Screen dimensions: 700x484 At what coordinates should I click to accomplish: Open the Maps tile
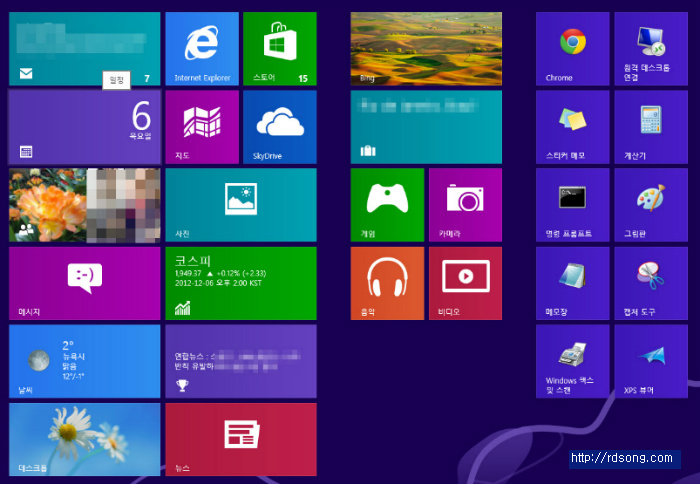[201, 126]
